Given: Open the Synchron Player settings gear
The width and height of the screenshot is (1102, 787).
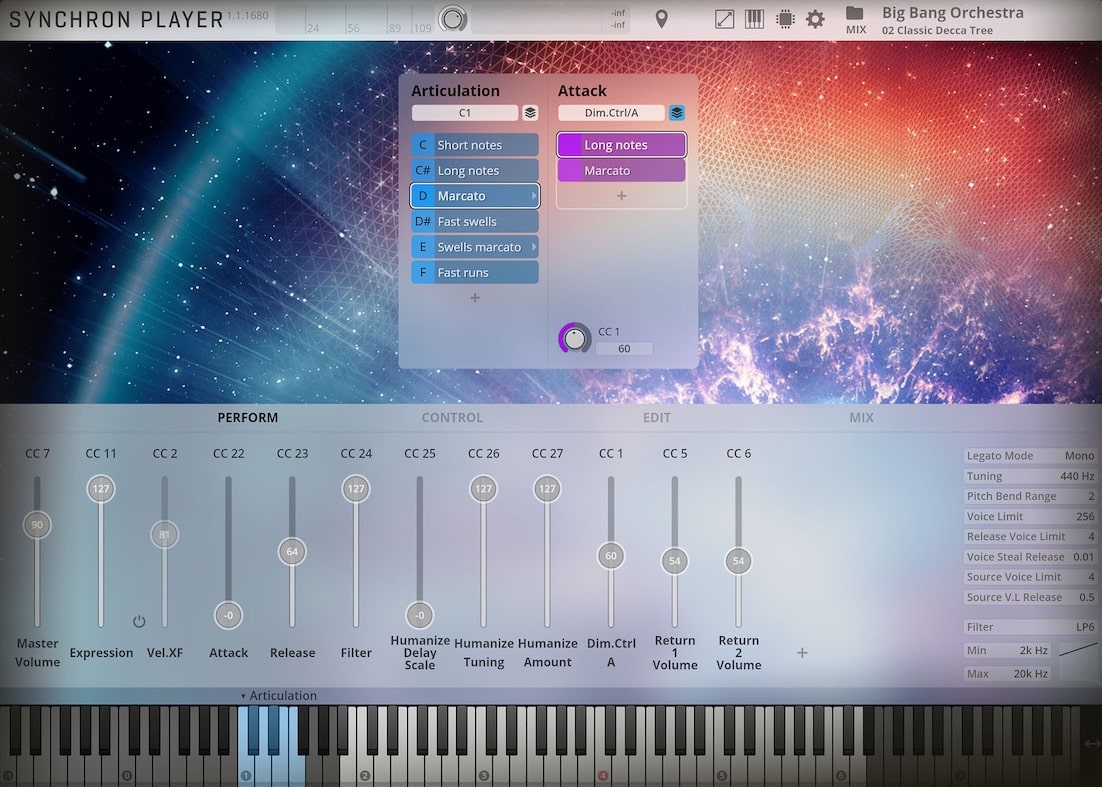Looking at the screenshot, I should coord(816,18).
